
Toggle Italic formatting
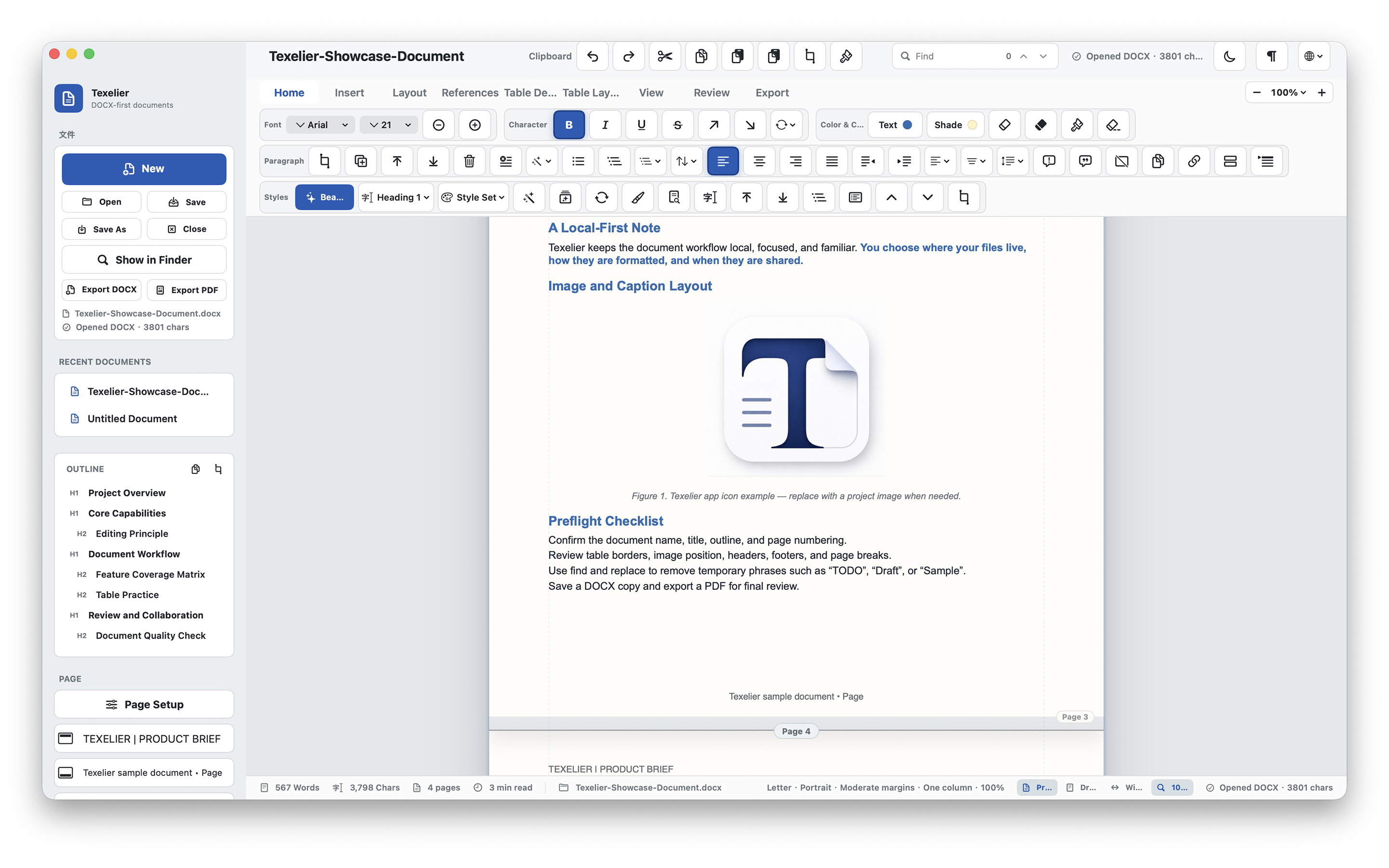click(605, 124)
